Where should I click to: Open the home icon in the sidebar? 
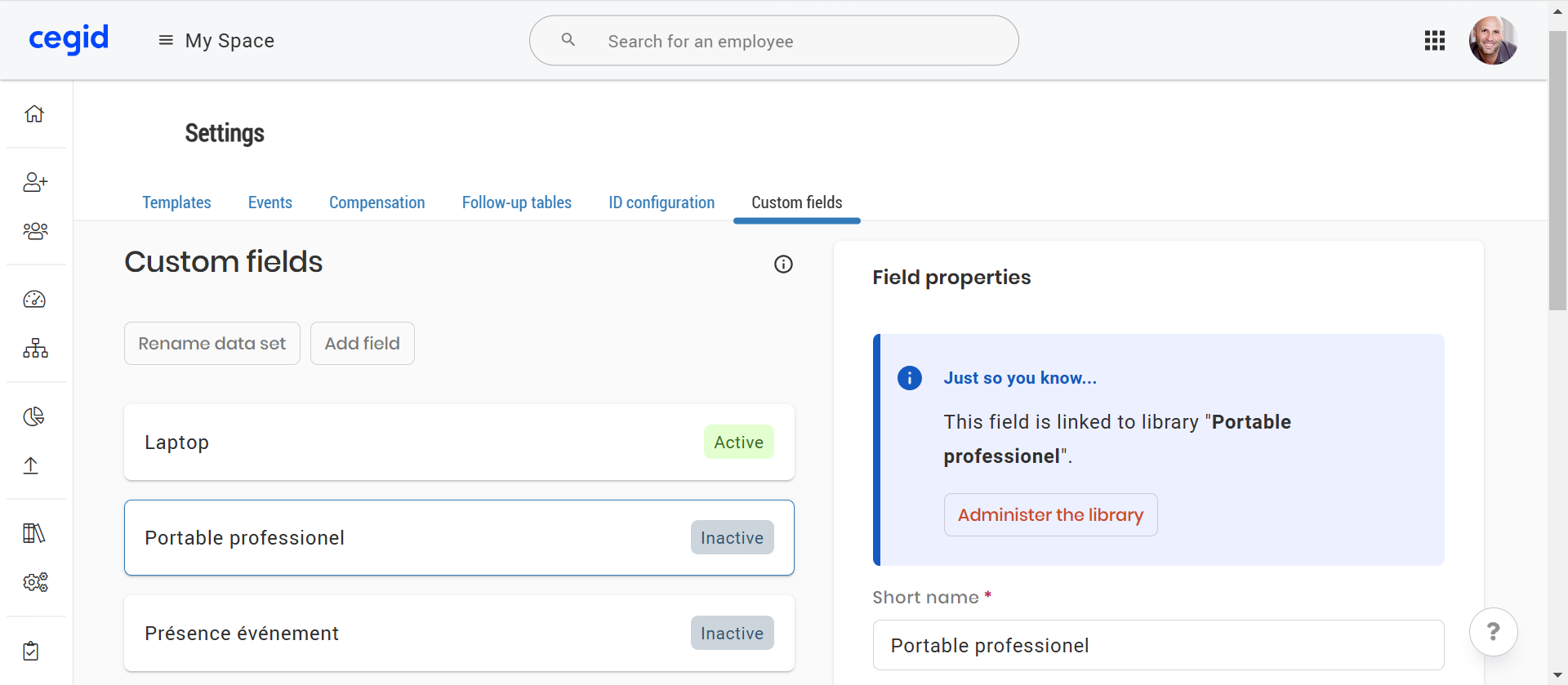[x=34, y=113]
